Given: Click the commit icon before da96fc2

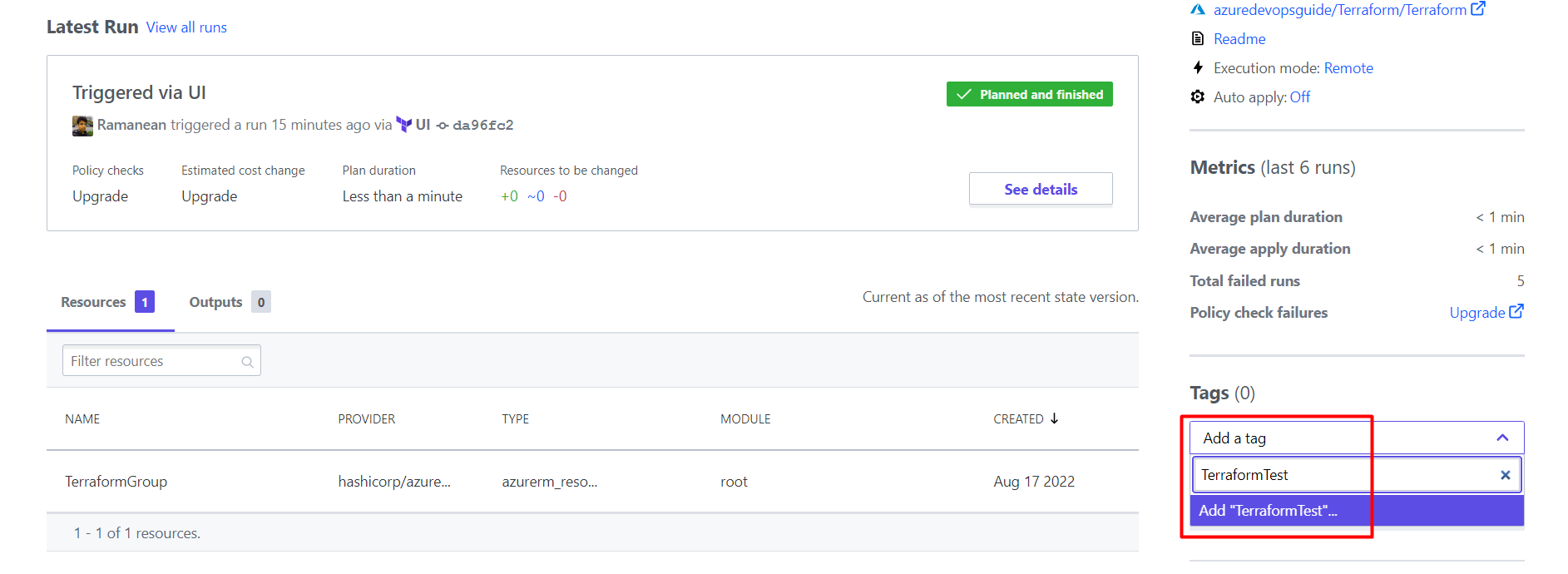Looking at the screenshot, I should point(443,126).
